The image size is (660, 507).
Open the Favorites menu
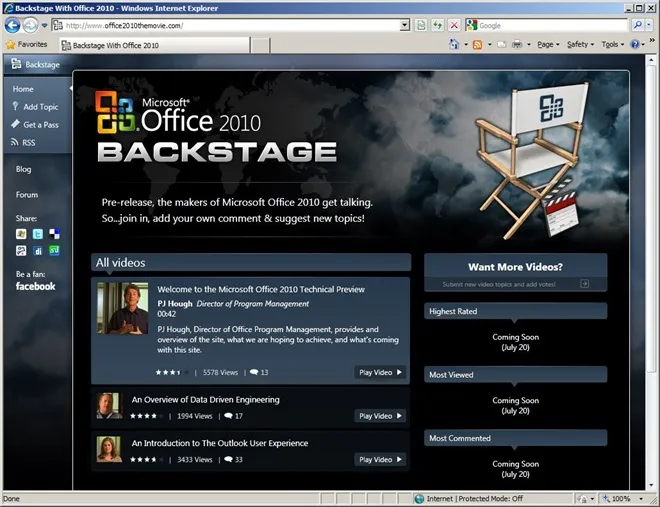click(26, 45)
